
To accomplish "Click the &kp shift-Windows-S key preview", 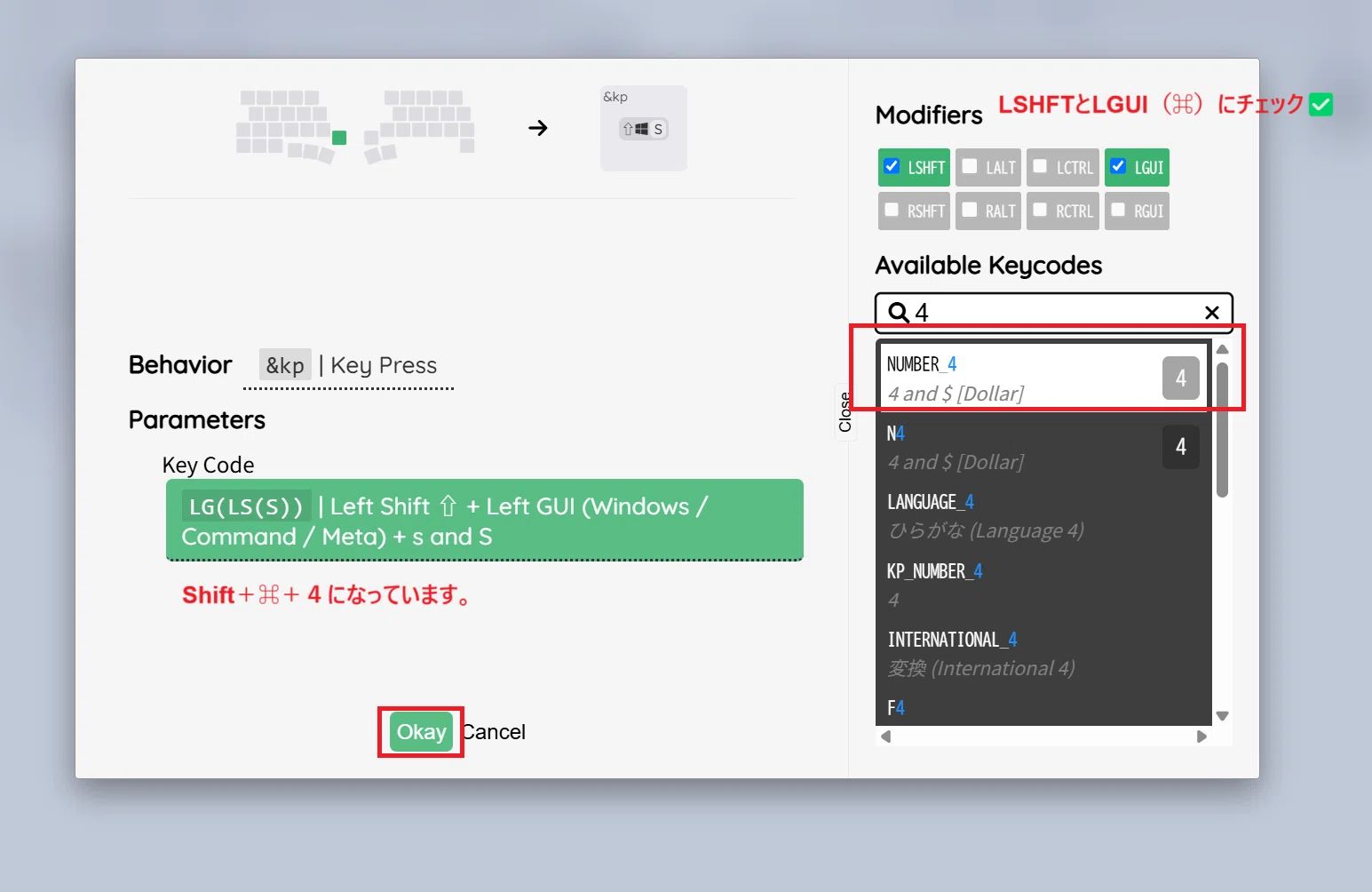I will pyautogui.click(x=644, y=129).
